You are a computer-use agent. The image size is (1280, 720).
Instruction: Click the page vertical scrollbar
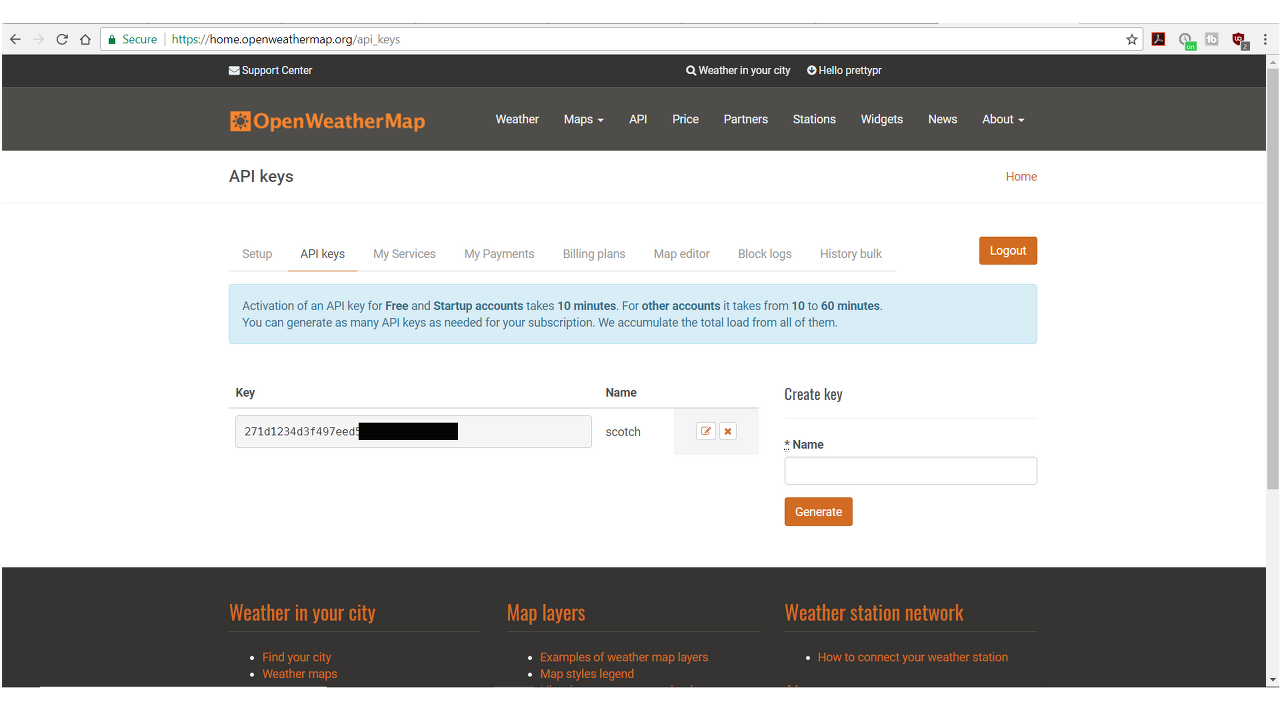[x=1273, y=280]
